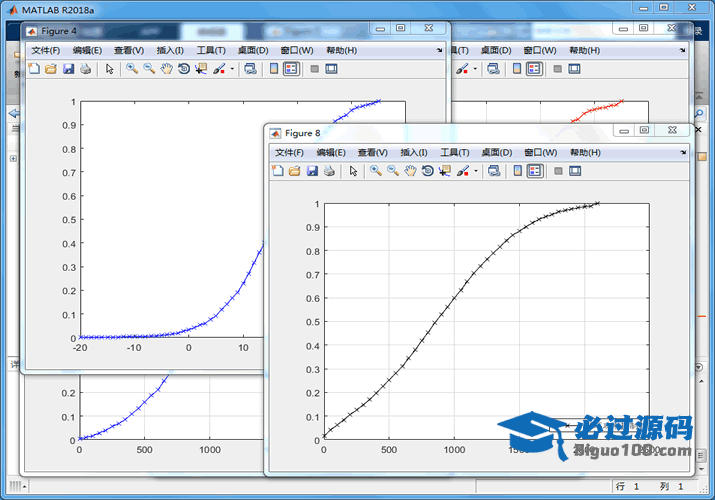
Task: Click dock arrow at Figure 4 menu bar
Action: pyautogui.click(x=439, y=50)
